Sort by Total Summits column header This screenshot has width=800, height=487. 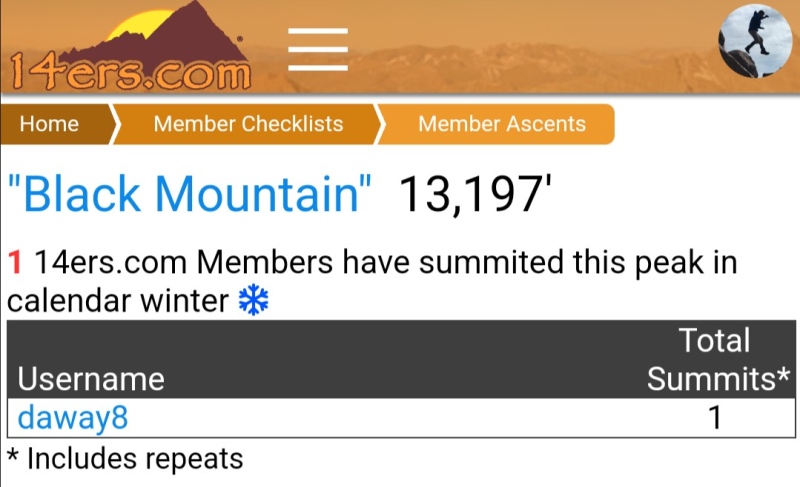point(718,359)
